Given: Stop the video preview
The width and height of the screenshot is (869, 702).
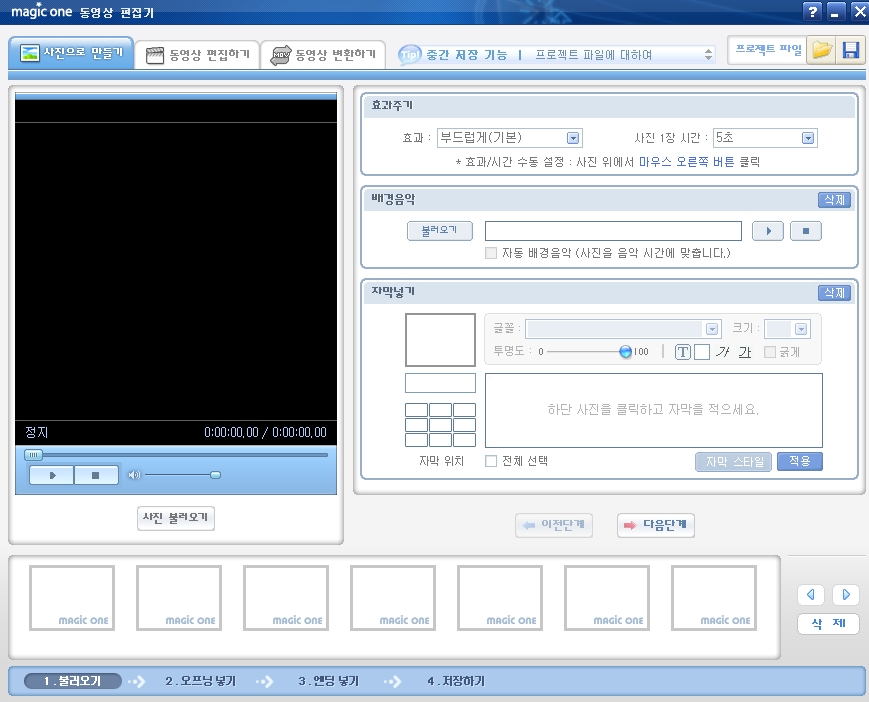Looking at the screenshot, I should pos(96,475).
